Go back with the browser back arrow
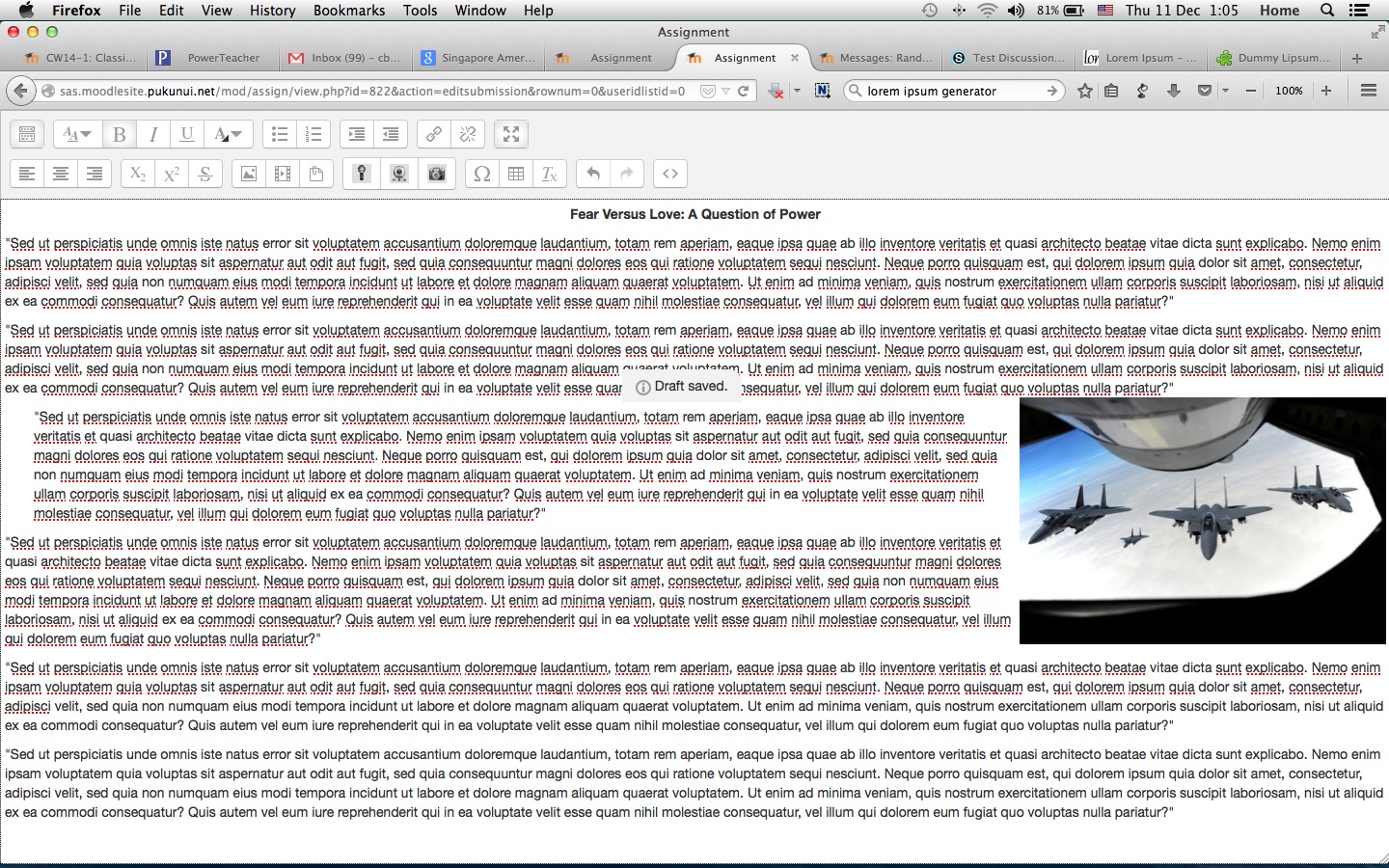Viewport: 1389px width, 868px height. tap(20, 91)
